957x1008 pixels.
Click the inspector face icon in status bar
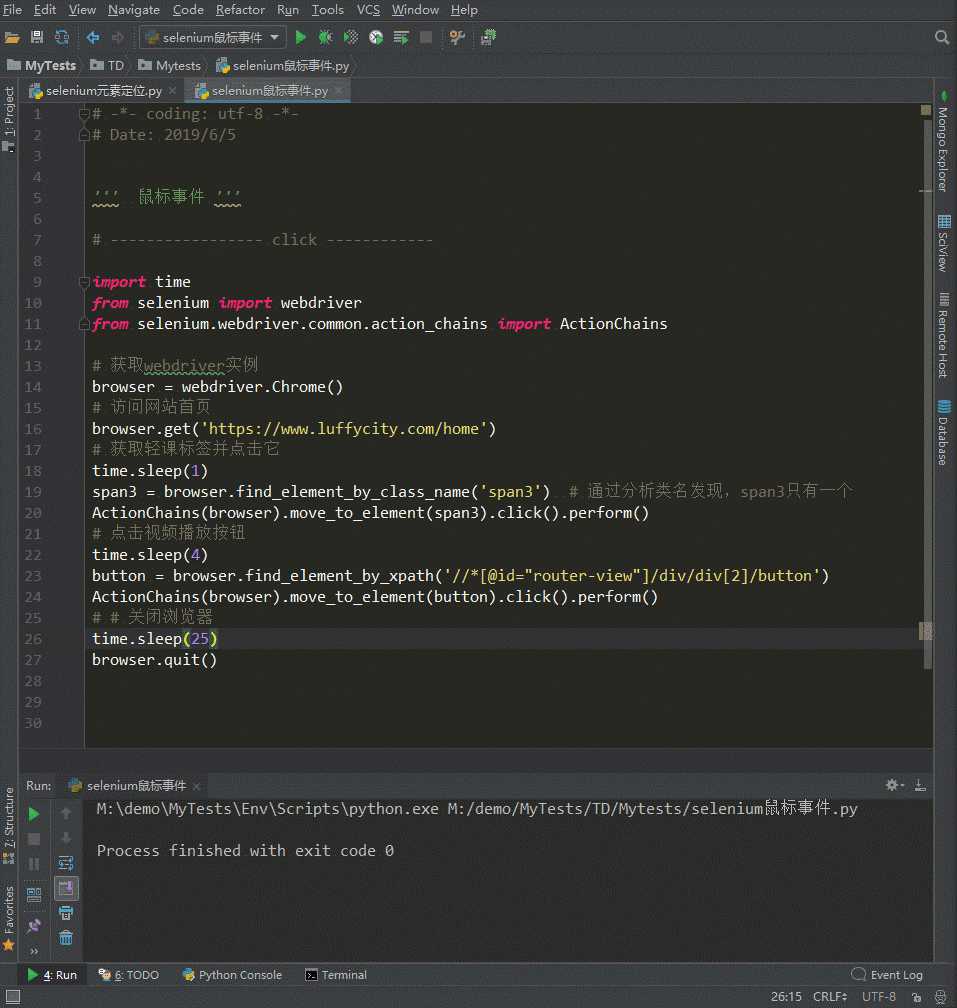(x=940, y=996)
